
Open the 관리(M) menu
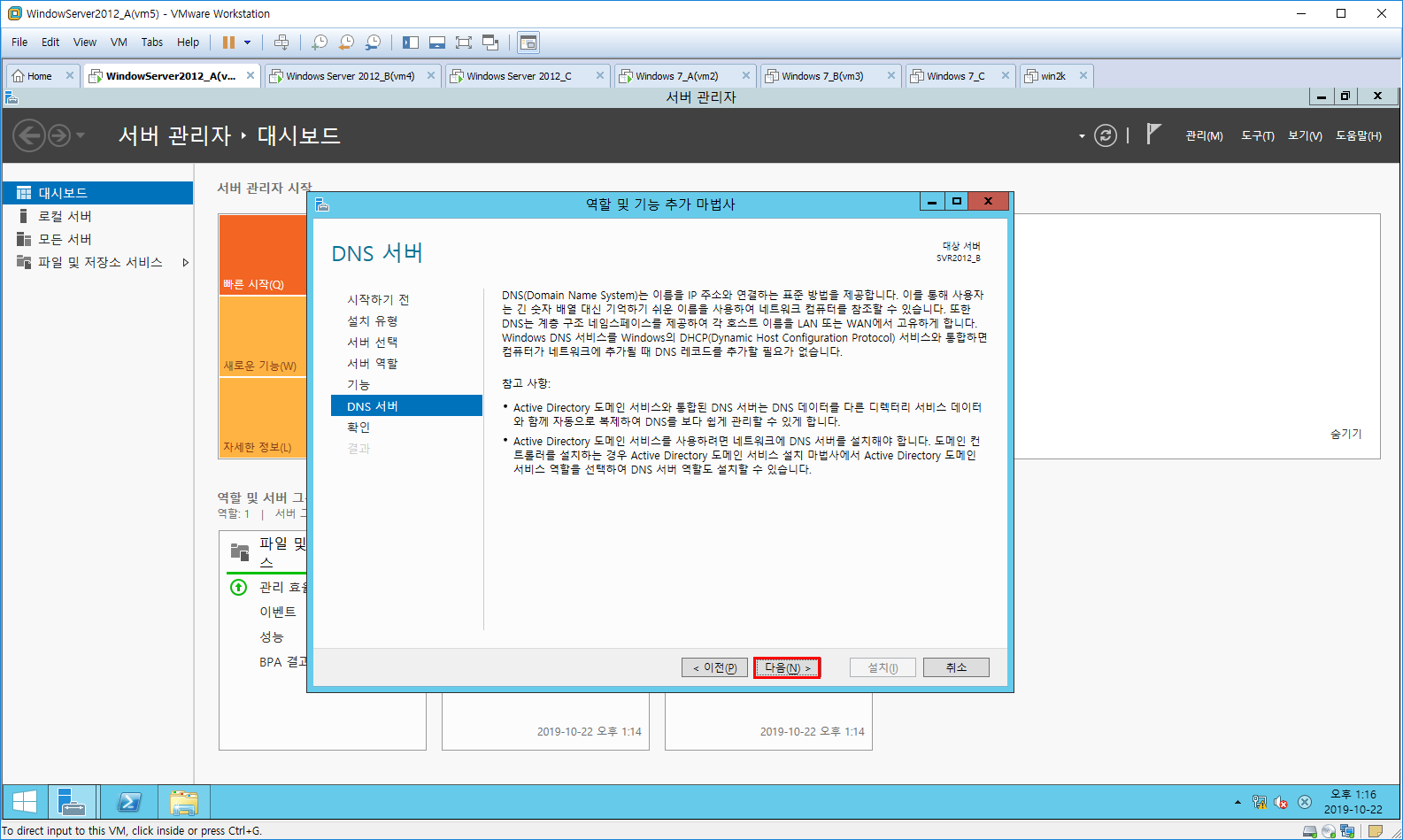click(x=1204, y=135)
